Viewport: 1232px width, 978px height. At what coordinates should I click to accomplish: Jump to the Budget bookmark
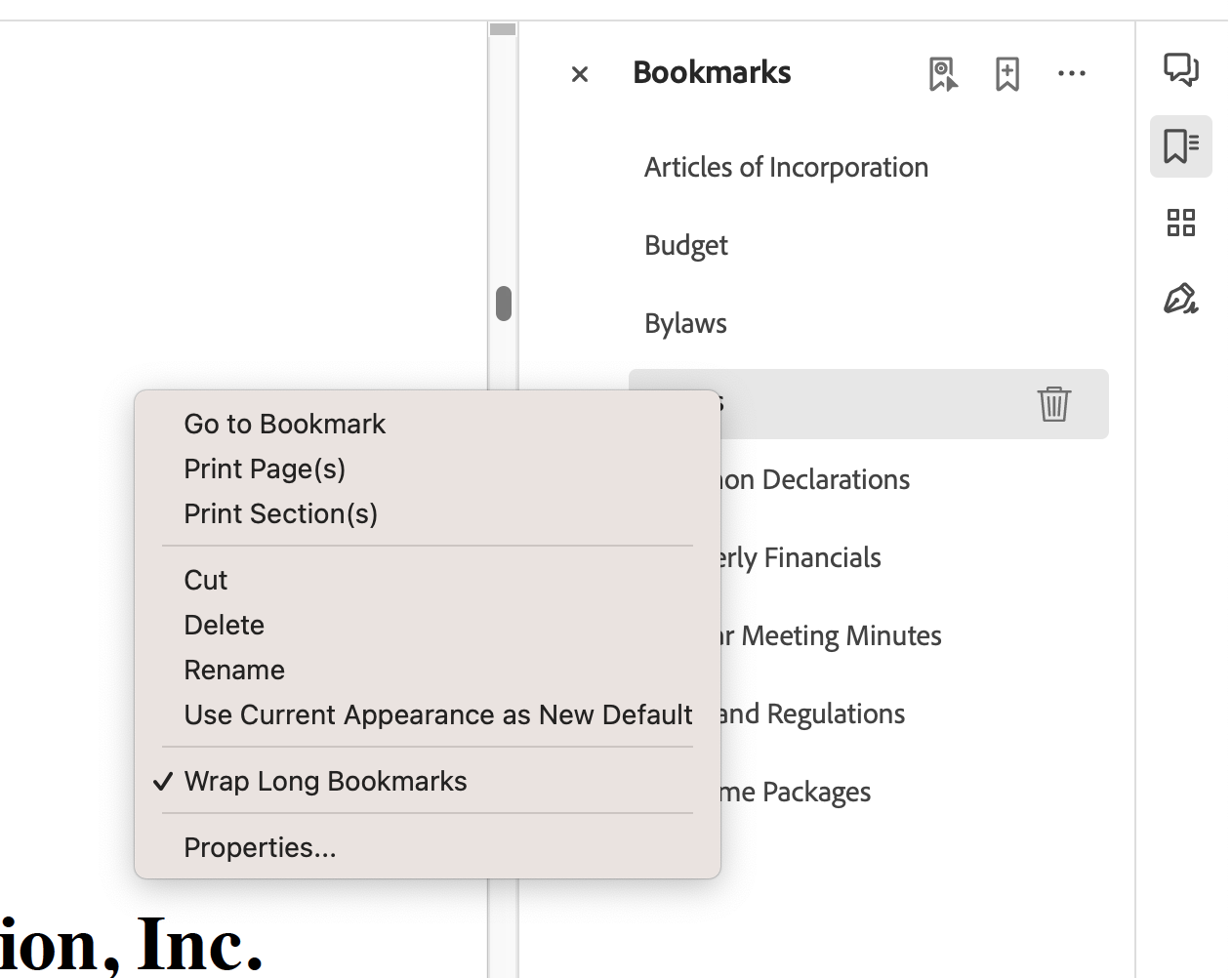pyautogui.click(x=685, y=244)
